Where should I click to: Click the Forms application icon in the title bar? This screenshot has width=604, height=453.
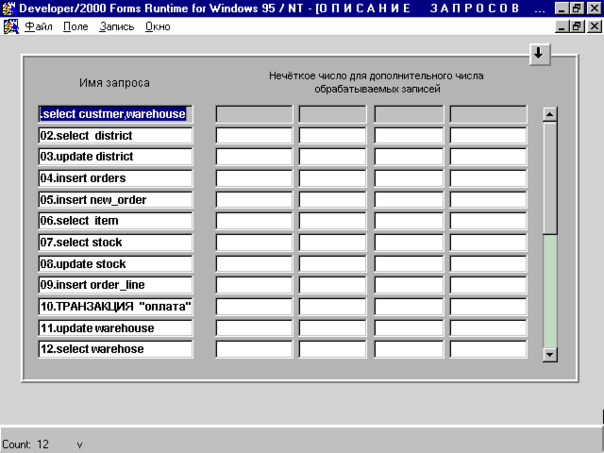pyautogui.click(x=8, y=8)
